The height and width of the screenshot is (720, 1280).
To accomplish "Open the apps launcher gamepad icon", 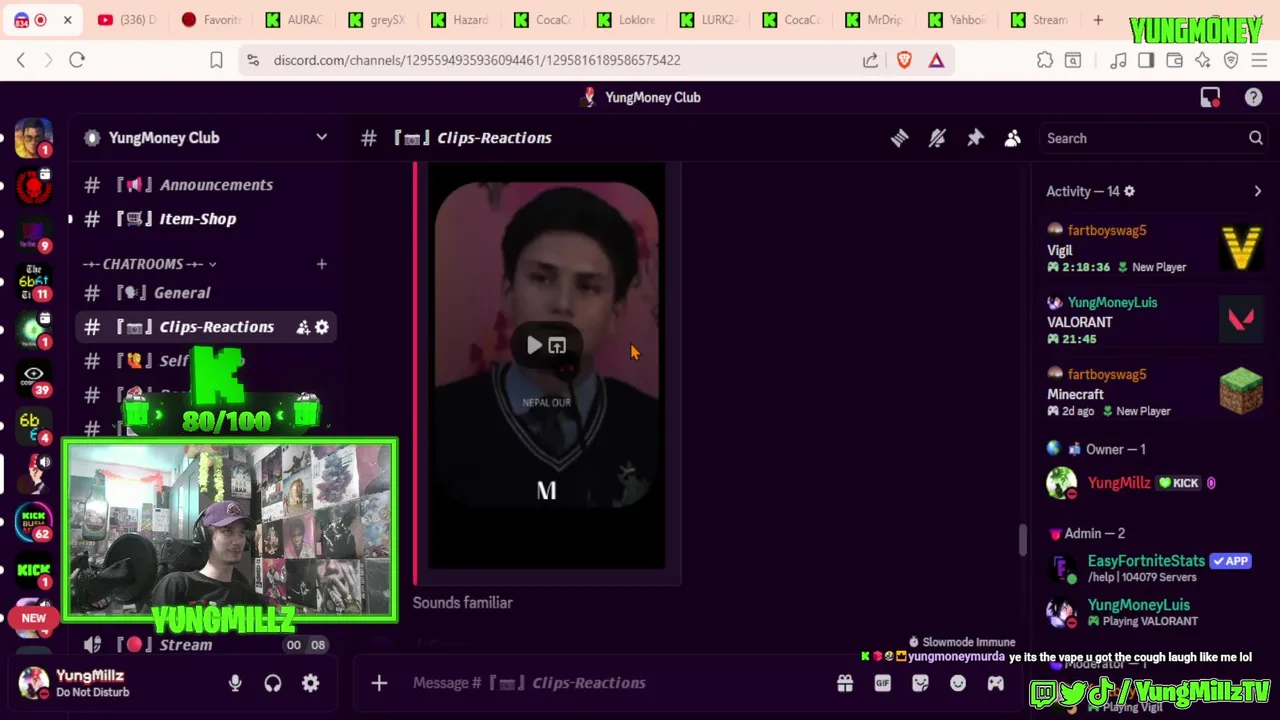I will pos(996,683).
